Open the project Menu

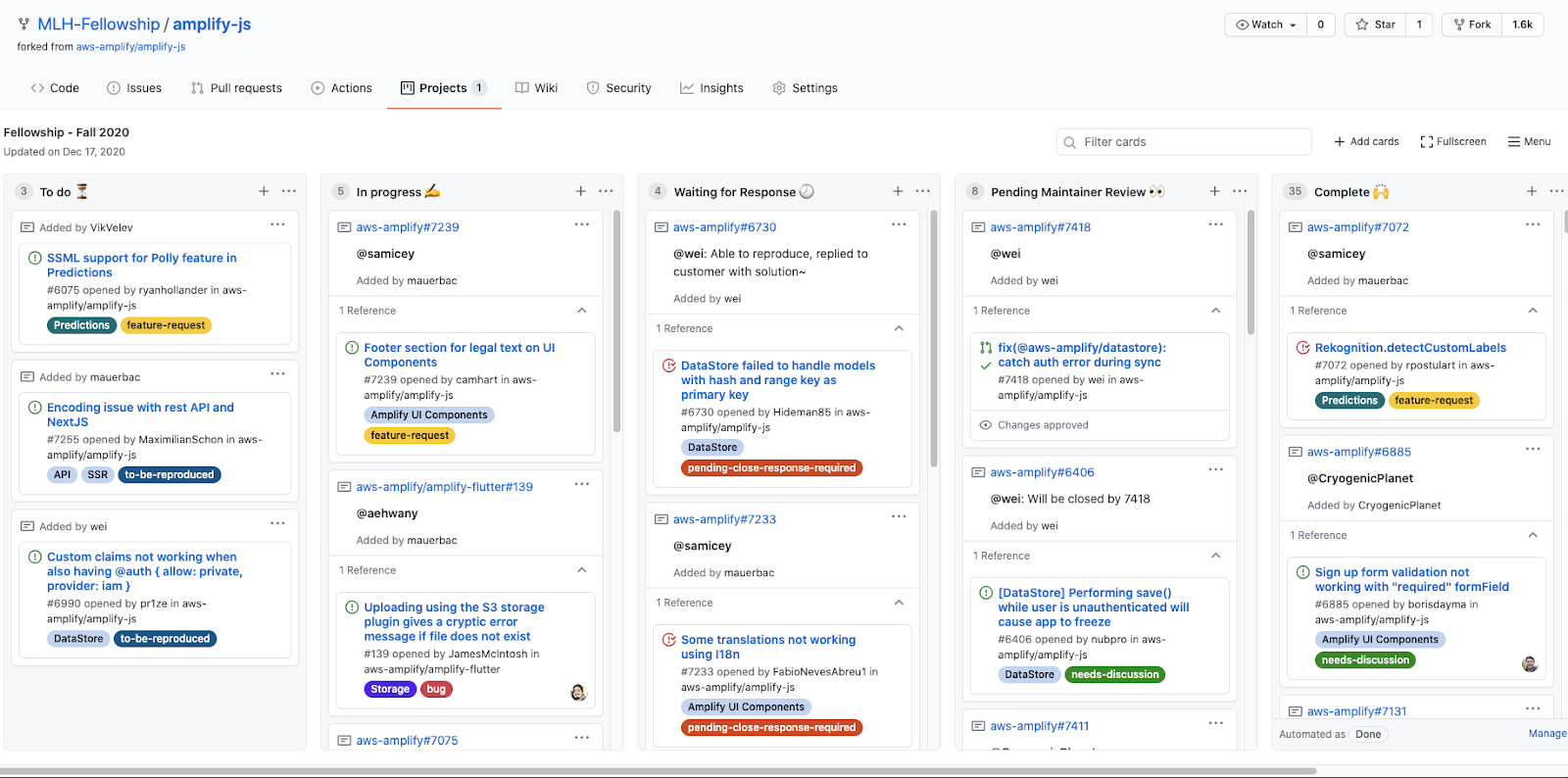(1529, 142)
